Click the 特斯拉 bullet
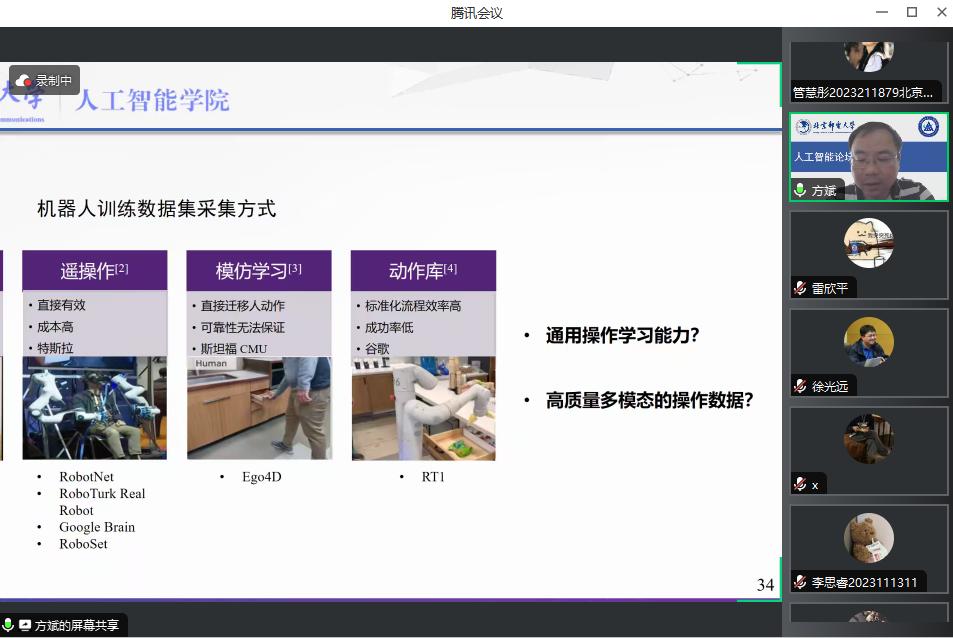This screenshot has width=953, height=638. point(55,348)
